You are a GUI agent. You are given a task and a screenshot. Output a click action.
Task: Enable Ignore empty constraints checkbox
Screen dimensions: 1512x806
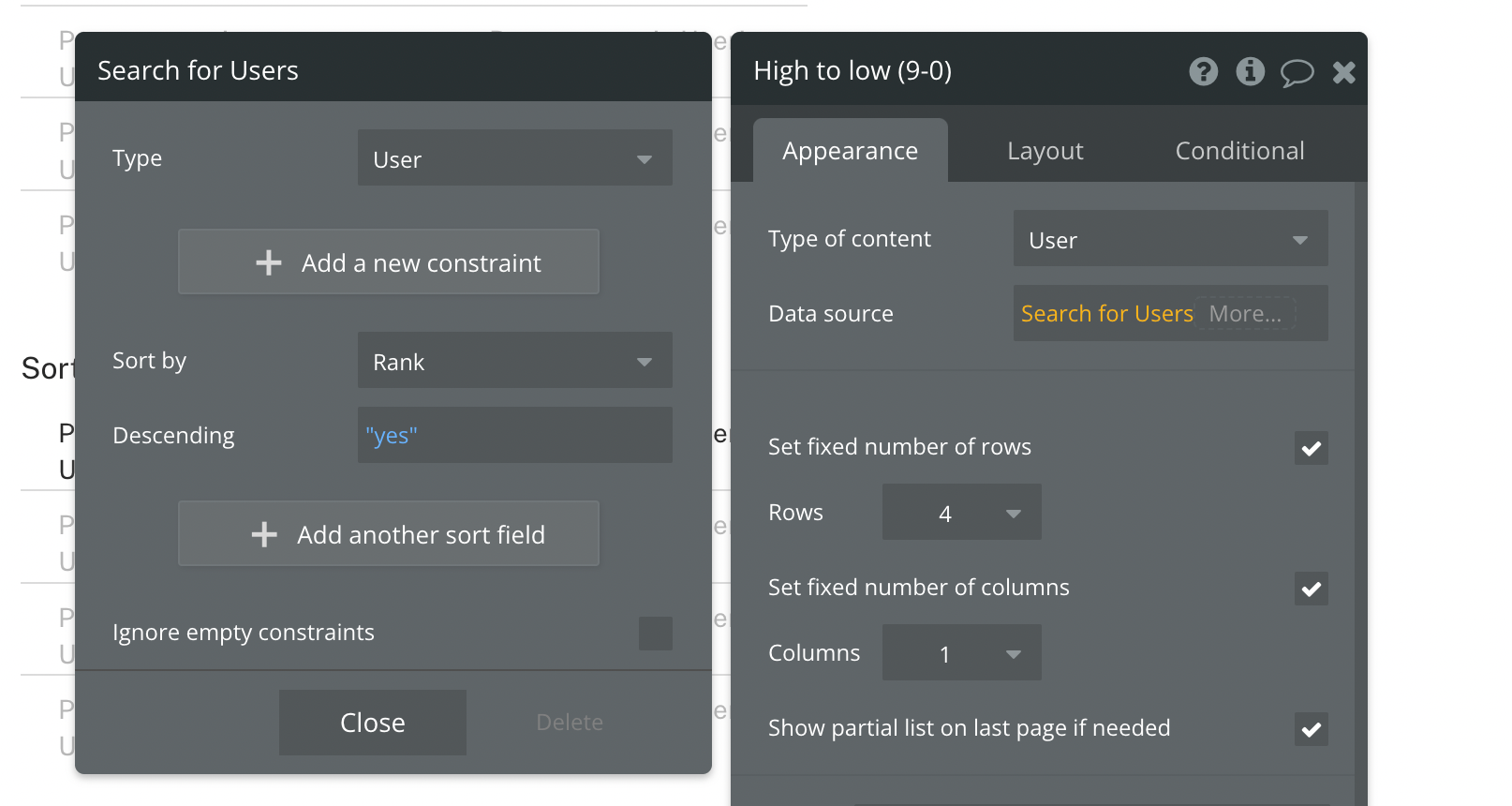[656, 634]
